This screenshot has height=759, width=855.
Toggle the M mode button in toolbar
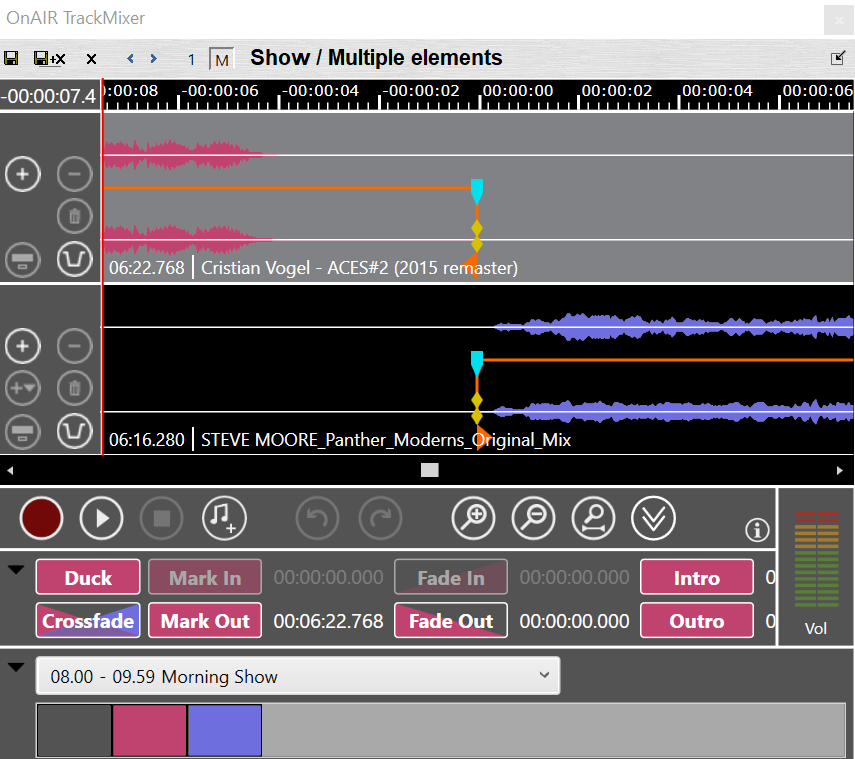pyautogui.click(x=221, y=60)
